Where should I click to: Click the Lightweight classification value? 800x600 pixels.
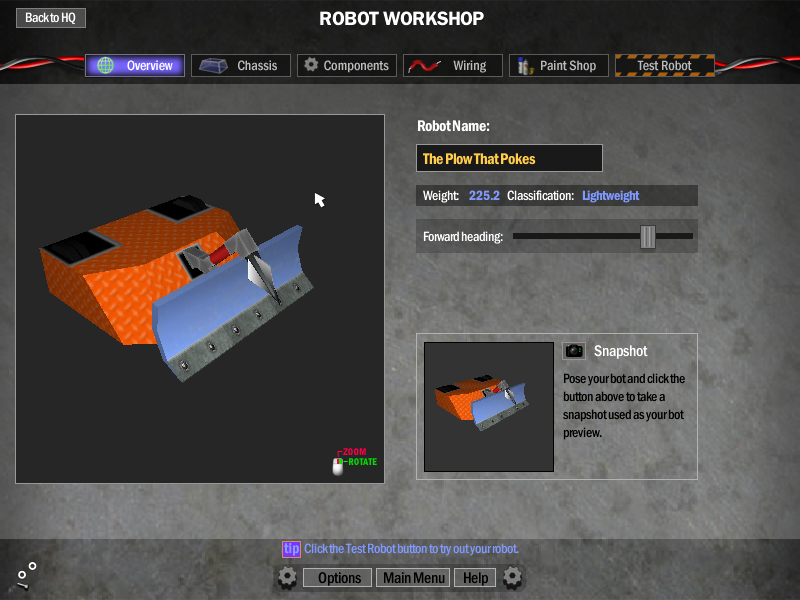[610, 196]
